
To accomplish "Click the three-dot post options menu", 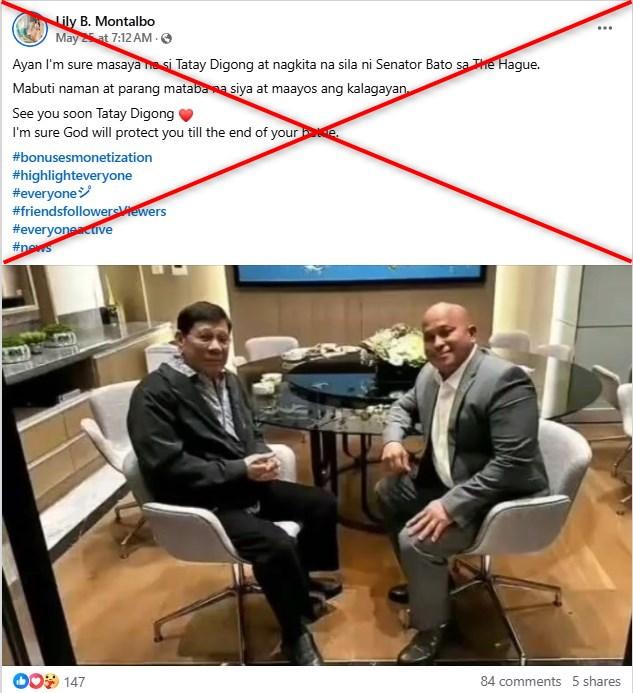I will (605, 28).
